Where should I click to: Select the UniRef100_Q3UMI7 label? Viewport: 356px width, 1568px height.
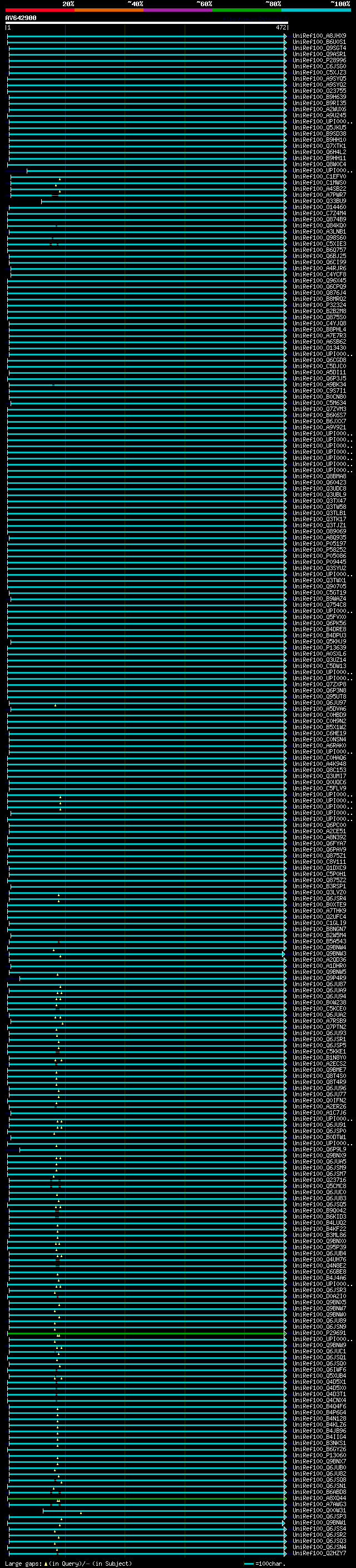click(319, 776)
